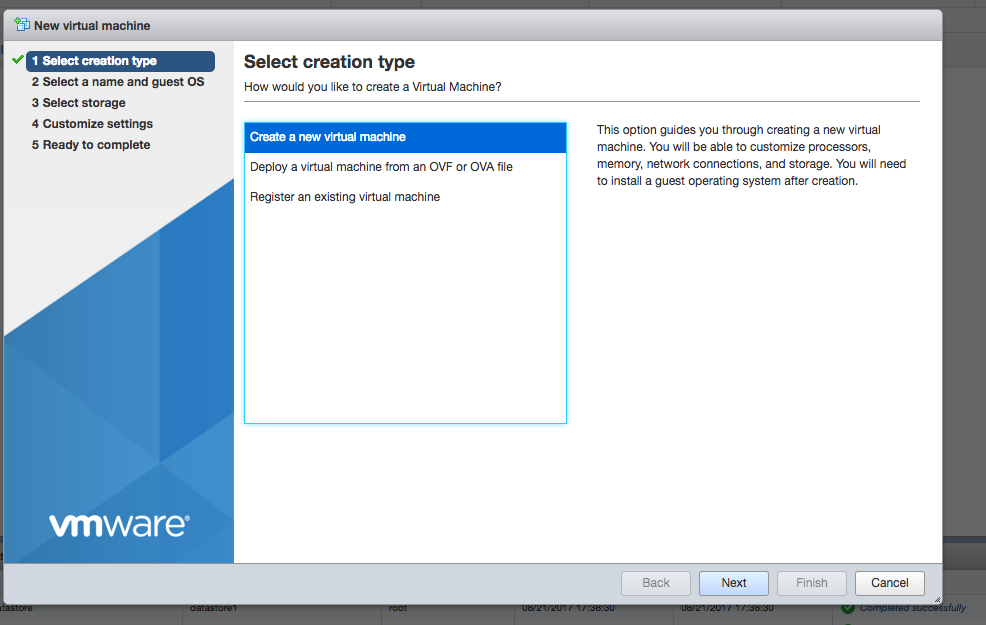Choose Deploy a virtual machine from OVF or OVA

point(405,167)
